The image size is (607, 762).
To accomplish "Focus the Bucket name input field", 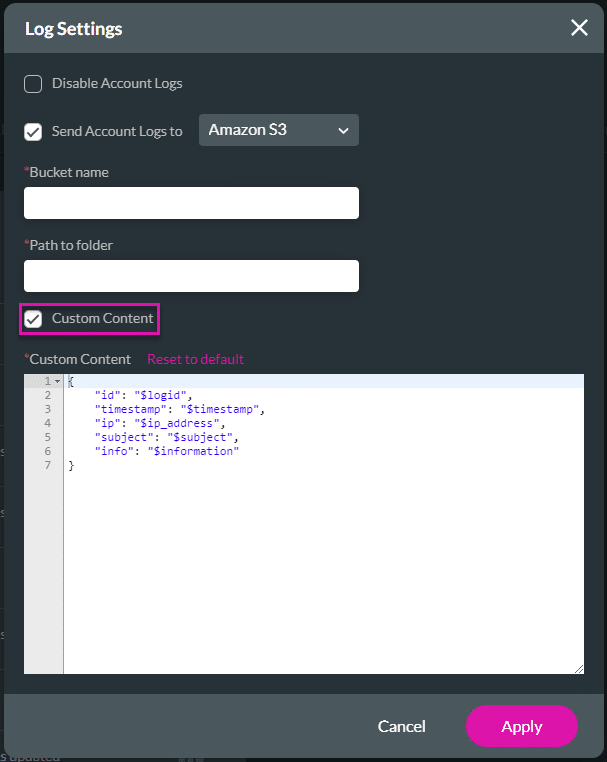I will 191,203.
